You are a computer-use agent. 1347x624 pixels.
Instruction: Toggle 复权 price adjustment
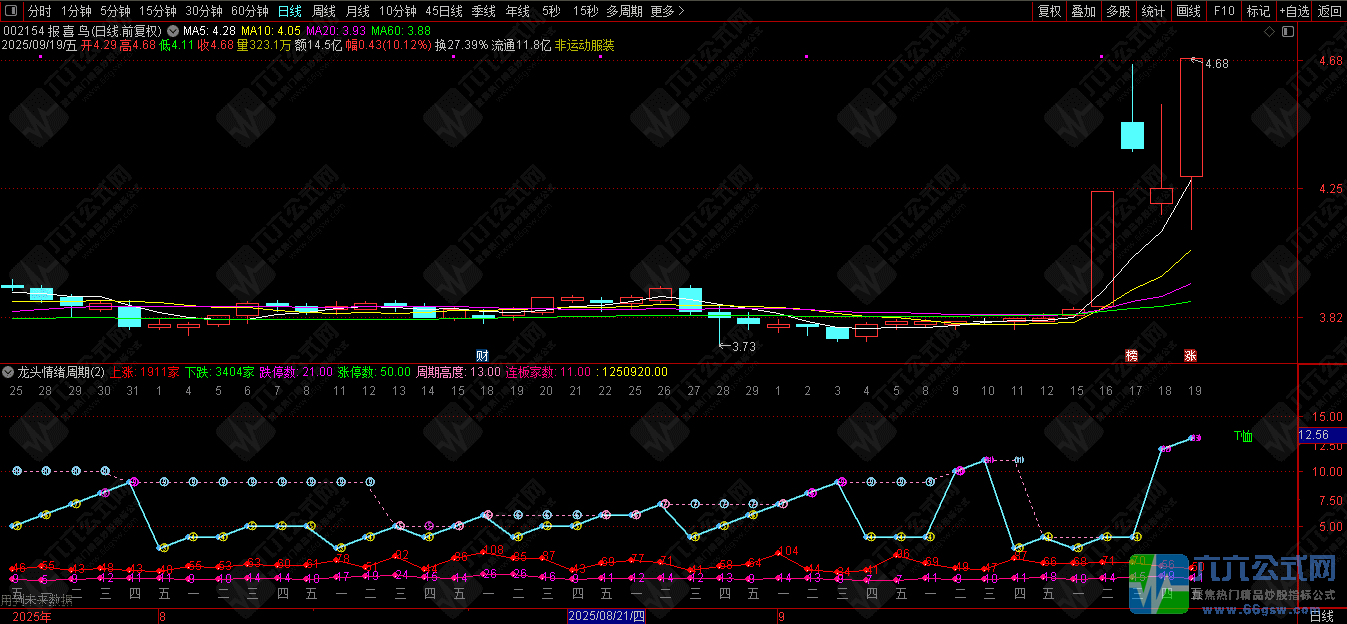point(1049,11)
